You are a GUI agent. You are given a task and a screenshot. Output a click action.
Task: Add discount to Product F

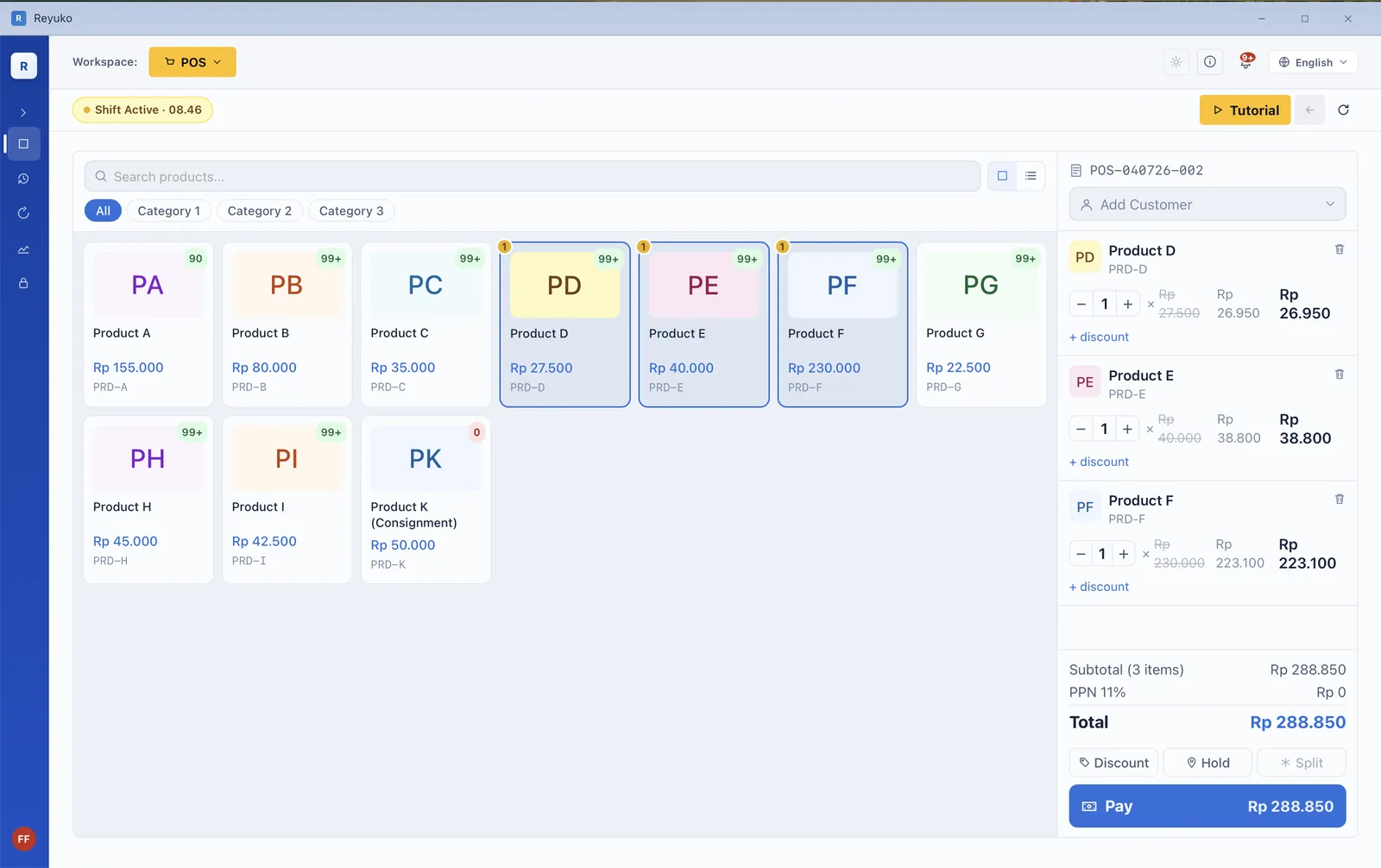coord(1099,587)
